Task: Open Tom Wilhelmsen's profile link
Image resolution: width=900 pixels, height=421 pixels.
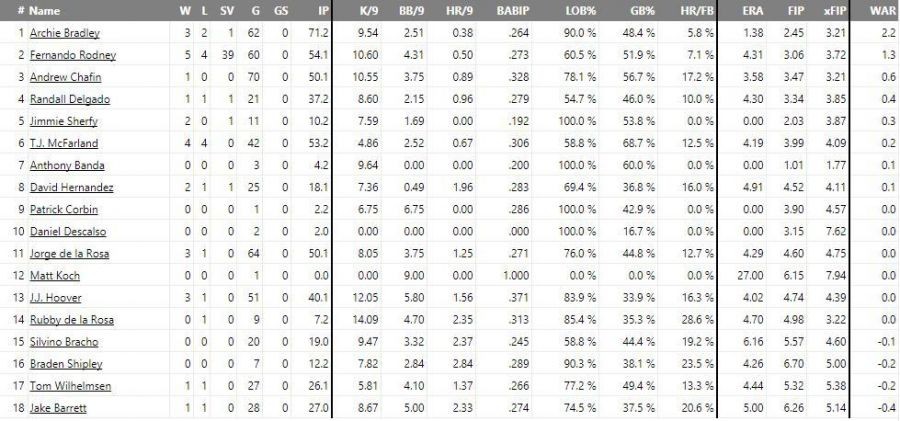Action: (x=70, y=386)
